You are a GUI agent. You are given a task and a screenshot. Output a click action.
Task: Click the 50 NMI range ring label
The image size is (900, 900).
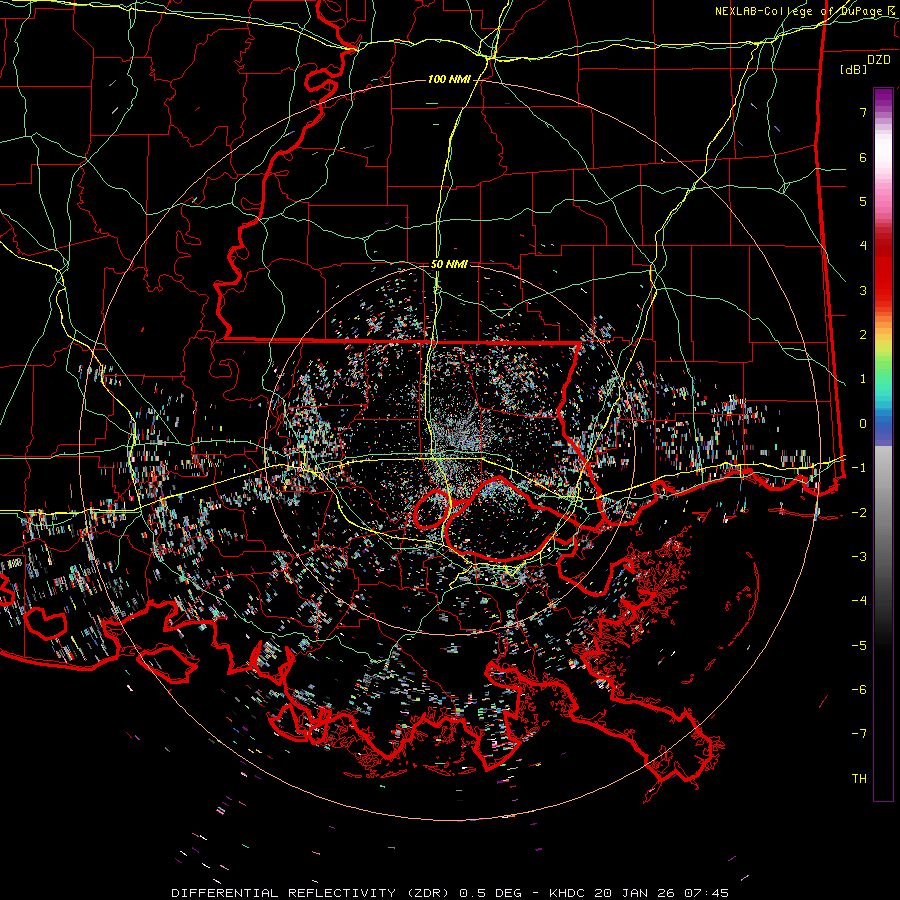click(449, 265)
